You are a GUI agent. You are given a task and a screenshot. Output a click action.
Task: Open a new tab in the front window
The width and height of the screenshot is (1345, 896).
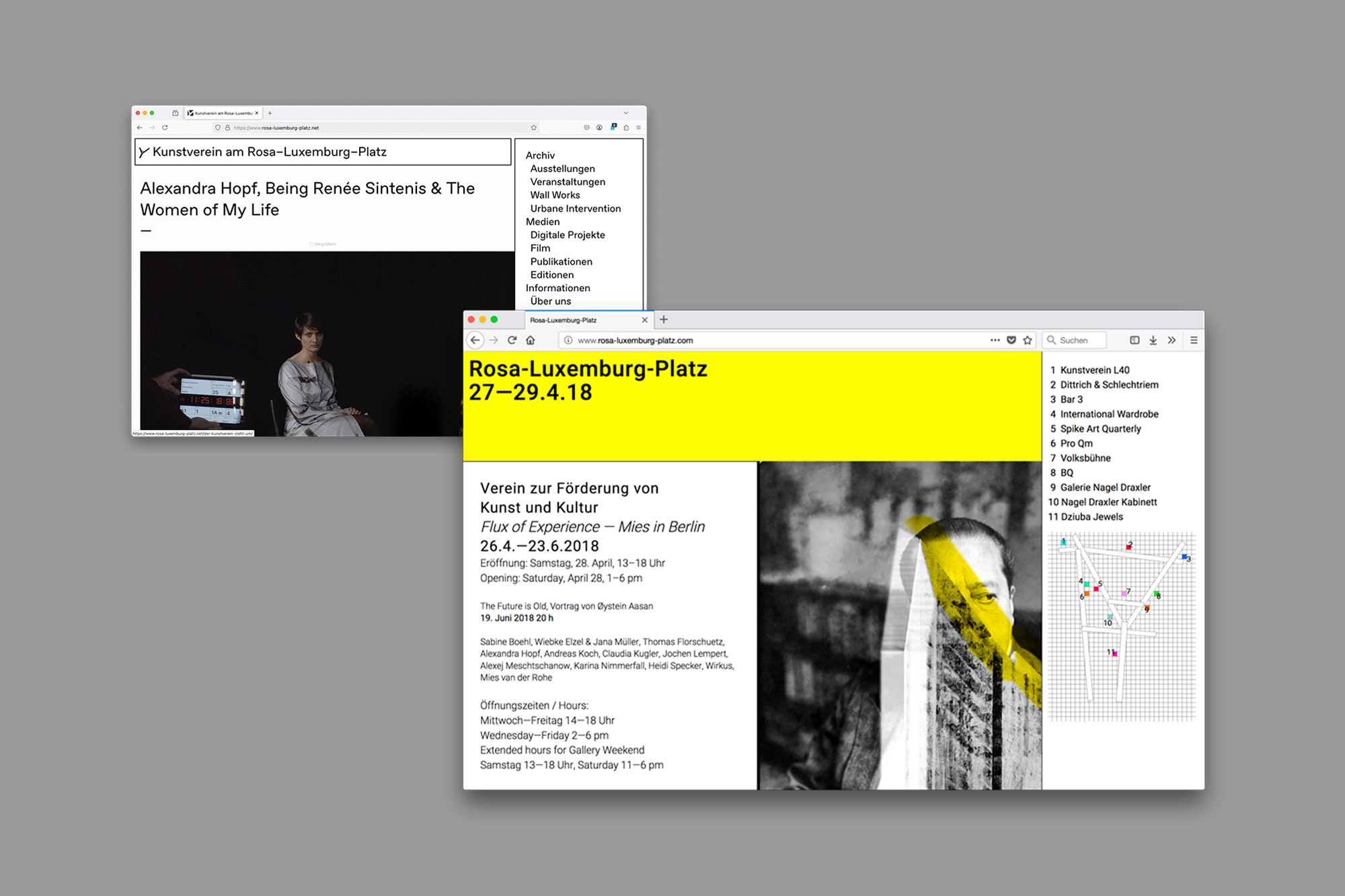[x=664, y=320]
